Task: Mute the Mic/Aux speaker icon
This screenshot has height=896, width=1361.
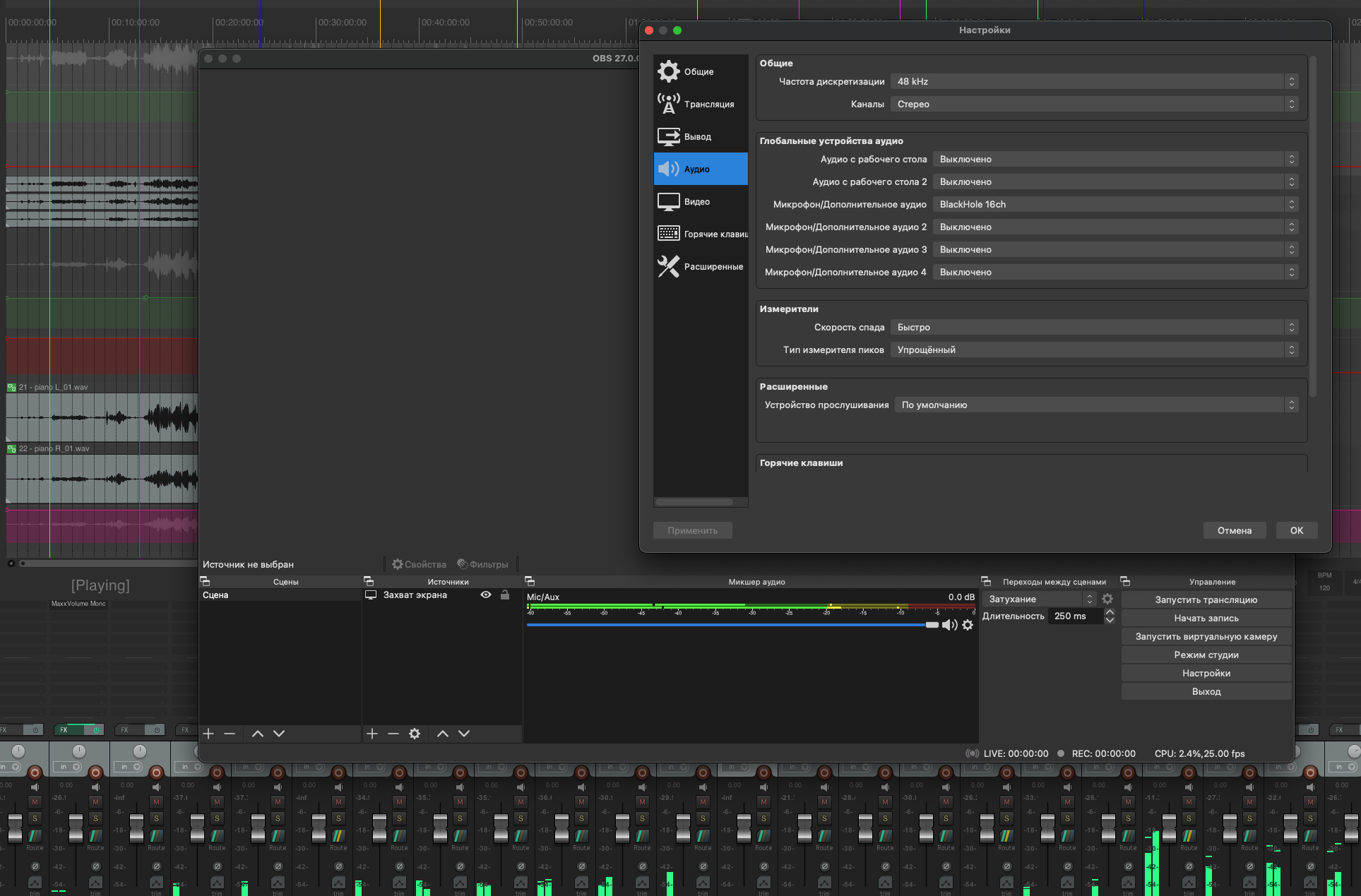Action: pyautogui.click(x=949, y=625)
